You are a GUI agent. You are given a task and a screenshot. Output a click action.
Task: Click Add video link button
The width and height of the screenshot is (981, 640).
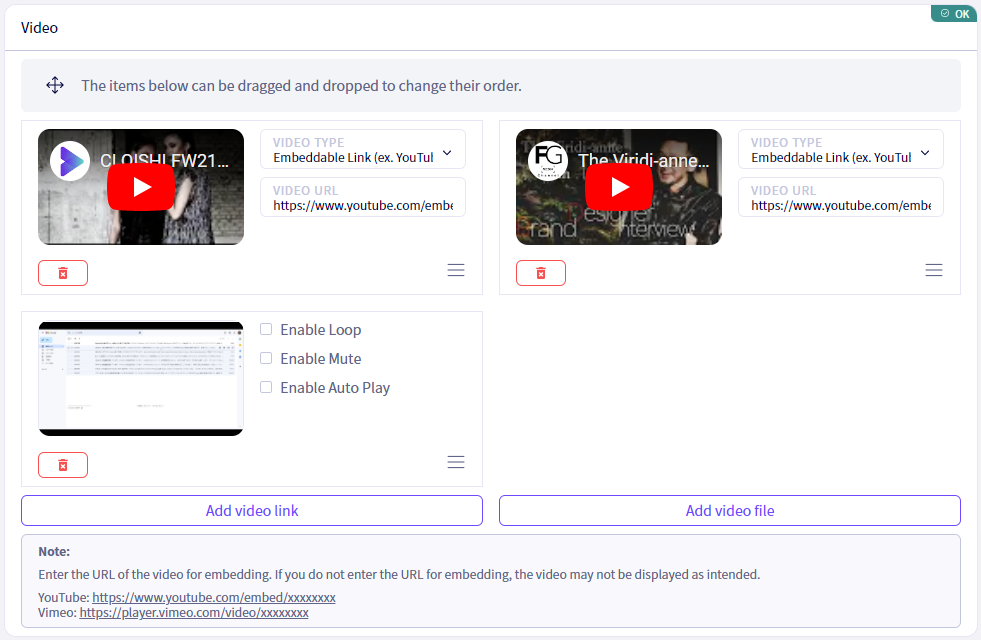coord(252,510)
